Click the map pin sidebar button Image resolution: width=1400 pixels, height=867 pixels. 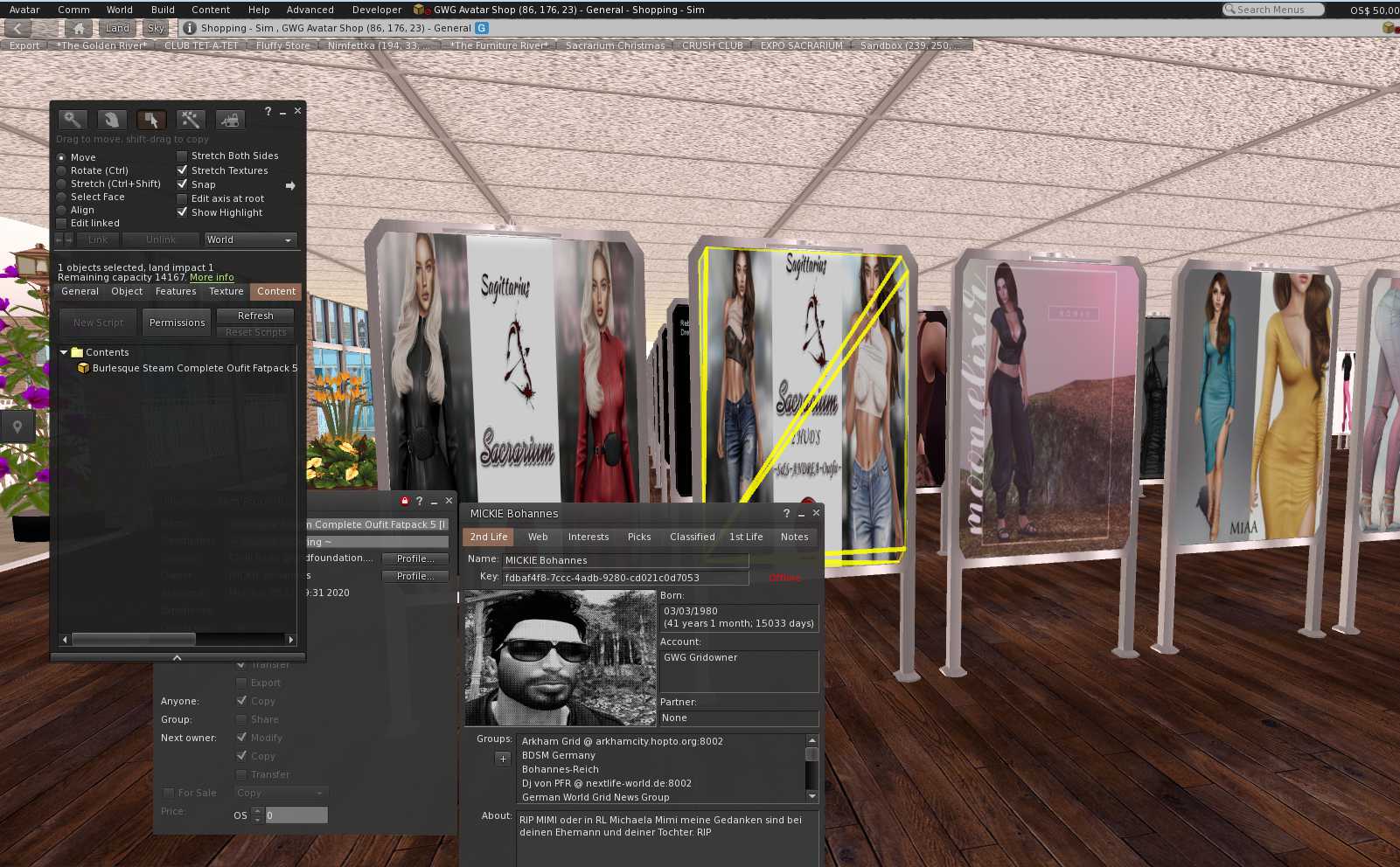coord(17,427)
